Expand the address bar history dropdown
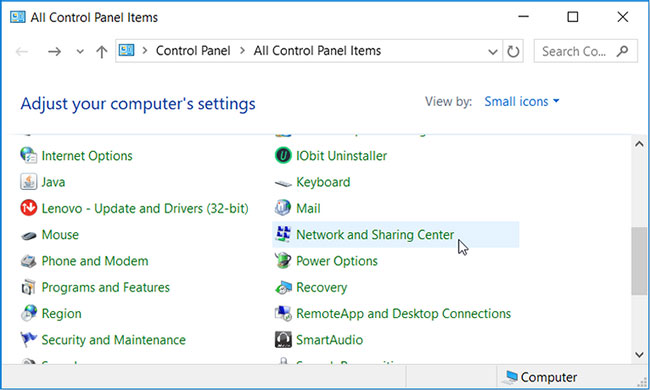Screen dimensions: 650x390 point(492,52)
